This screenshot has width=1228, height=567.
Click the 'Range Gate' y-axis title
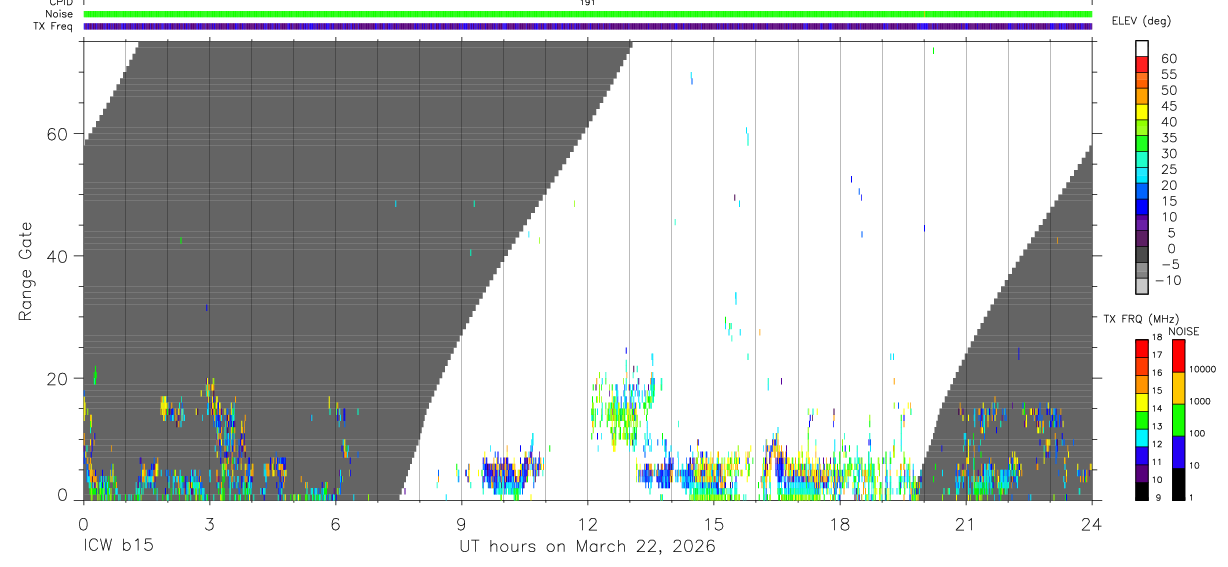tap(26, 271)
